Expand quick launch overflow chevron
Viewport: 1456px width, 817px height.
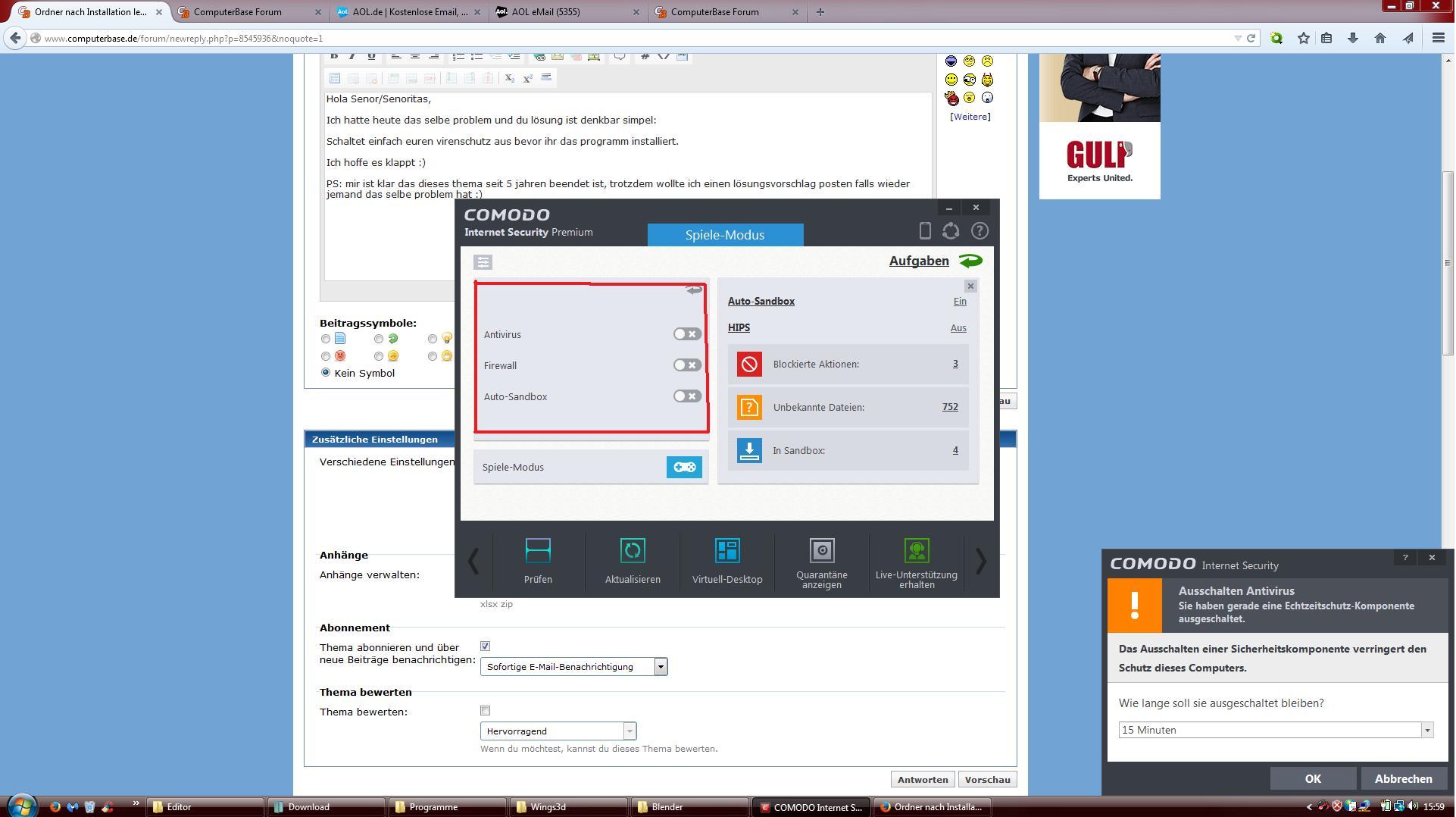coord(136,805)
